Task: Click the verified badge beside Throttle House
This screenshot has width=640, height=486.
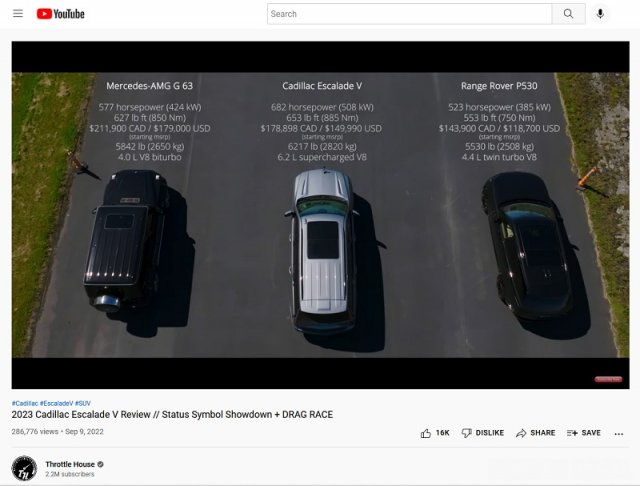Action: pos(100,464)
